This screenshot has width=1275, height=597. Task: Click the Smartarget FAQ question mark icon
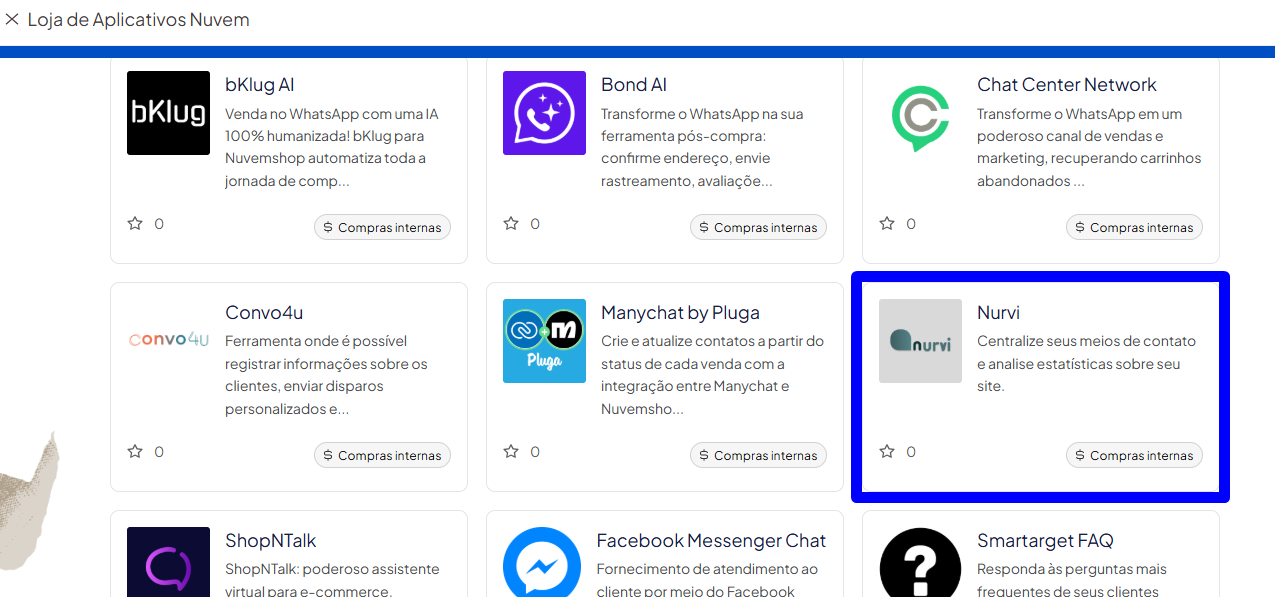click(920, 563)
